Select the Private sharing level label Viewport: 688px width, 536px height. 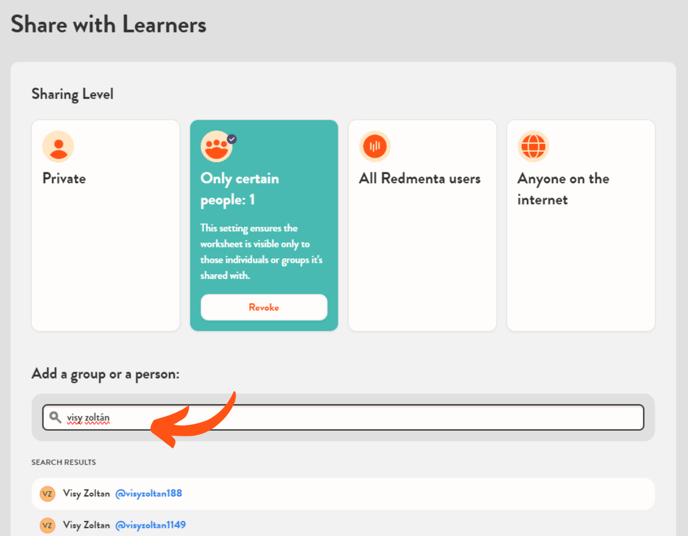tap(64, 179)
